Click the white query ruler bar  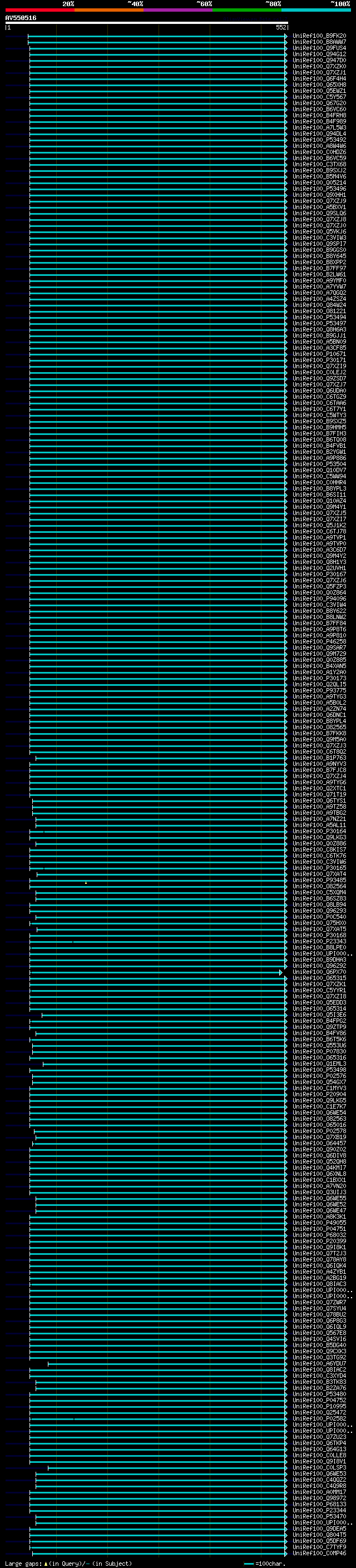click(147, 22)
